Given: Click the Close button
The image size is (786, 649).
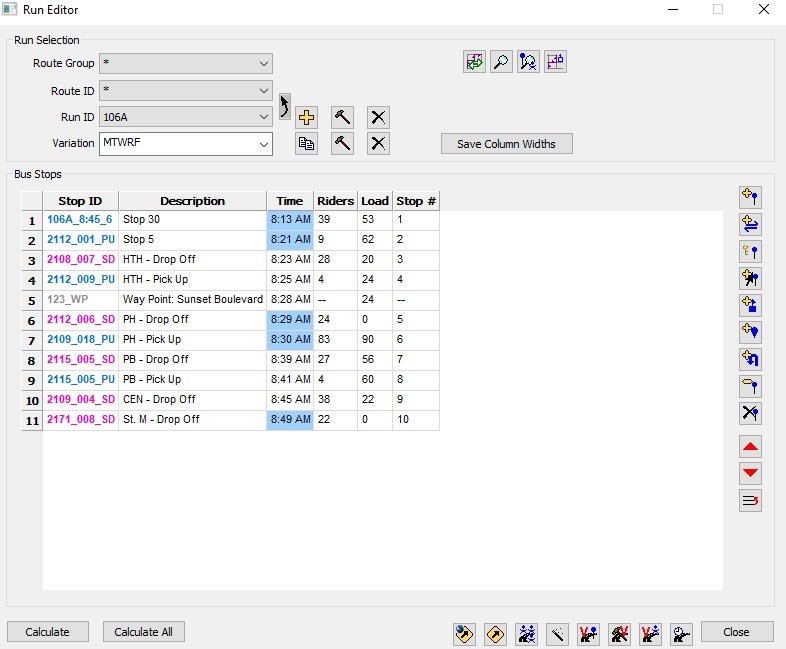Looking at the screenshot, I should [x=736, y=632].
